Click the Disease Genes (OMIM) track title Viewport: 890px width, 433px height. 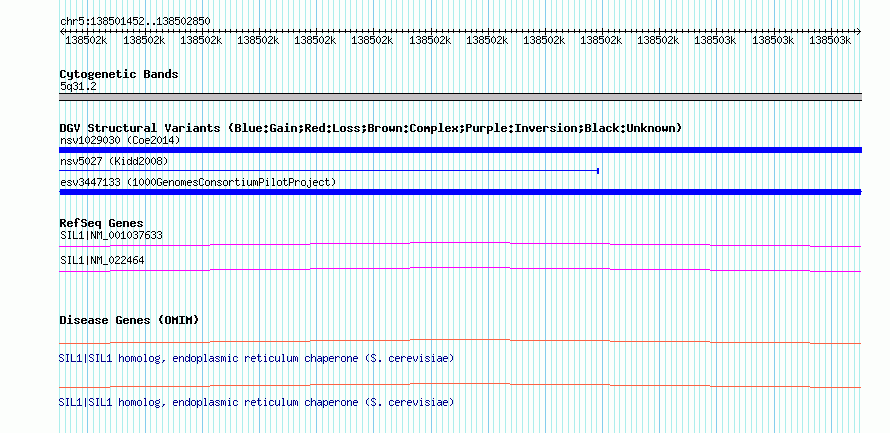point(129,320)
